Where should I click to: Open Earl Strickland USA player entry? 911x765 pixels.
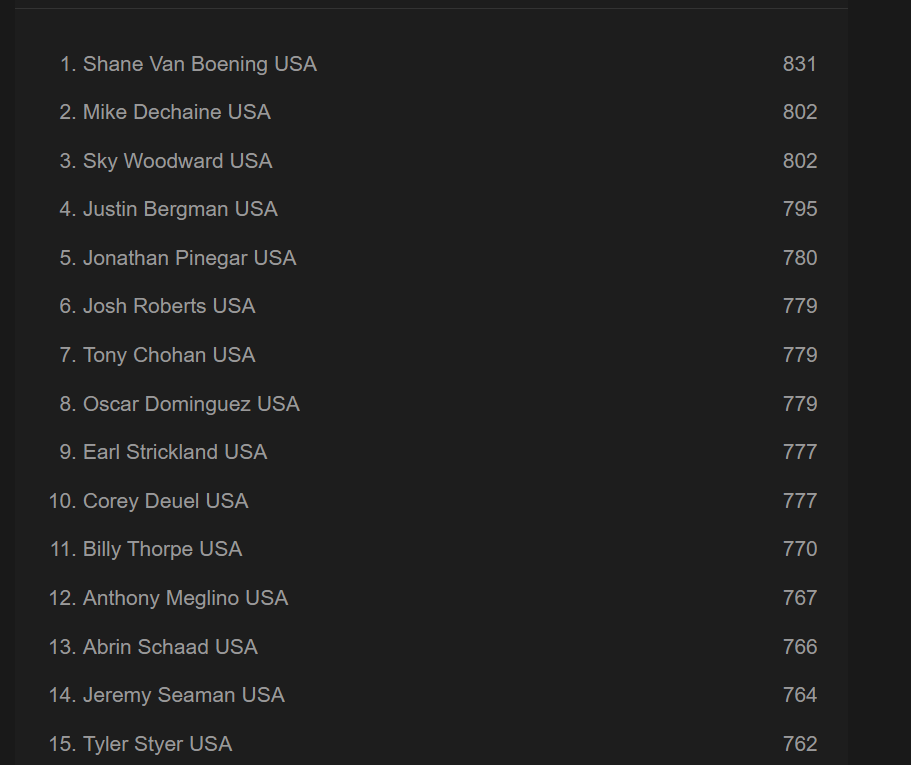click(x=175, y=452)
